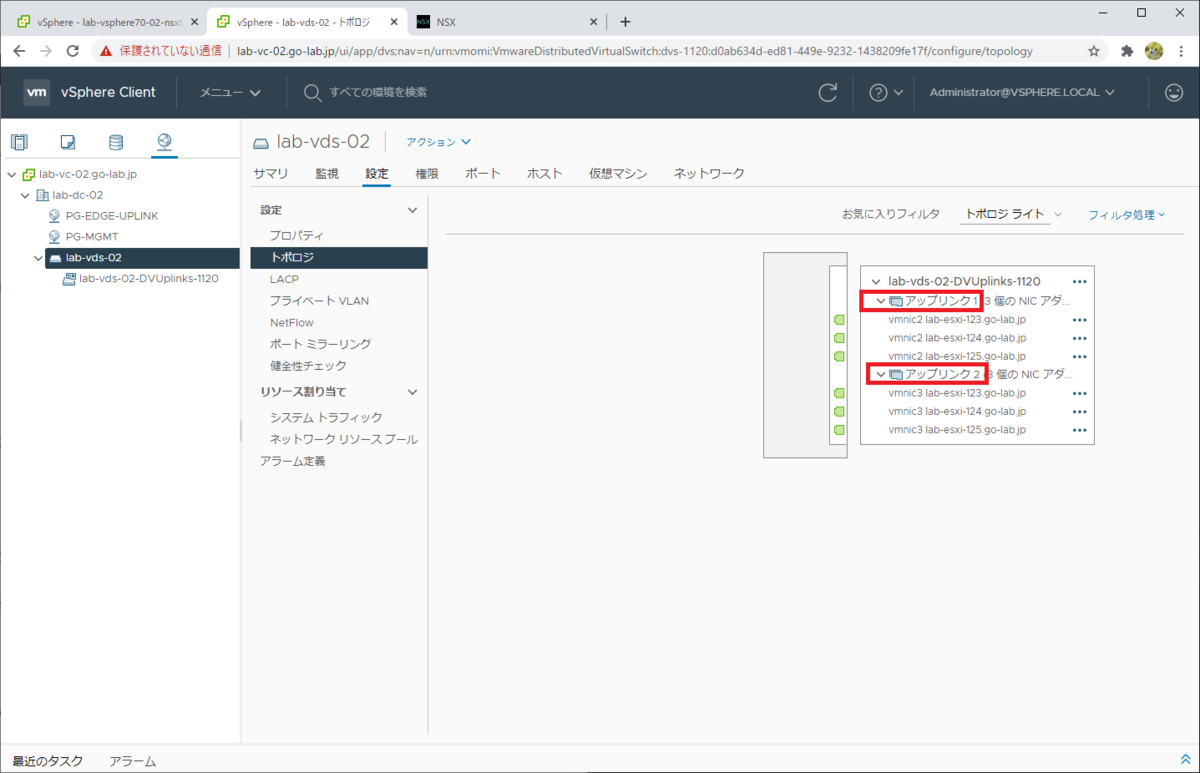Open ellipsis menu for vmnic2 lab-esxi-123

[1079, 320]
